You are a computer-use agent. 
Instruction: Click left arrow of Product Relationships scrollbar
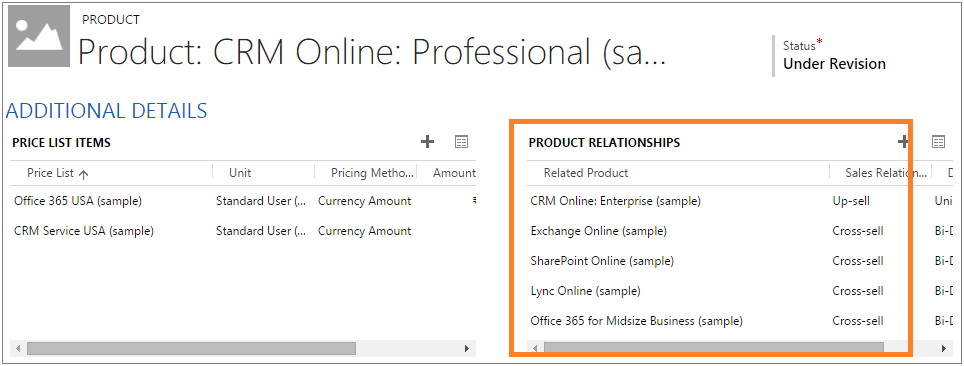coord(535,349)
